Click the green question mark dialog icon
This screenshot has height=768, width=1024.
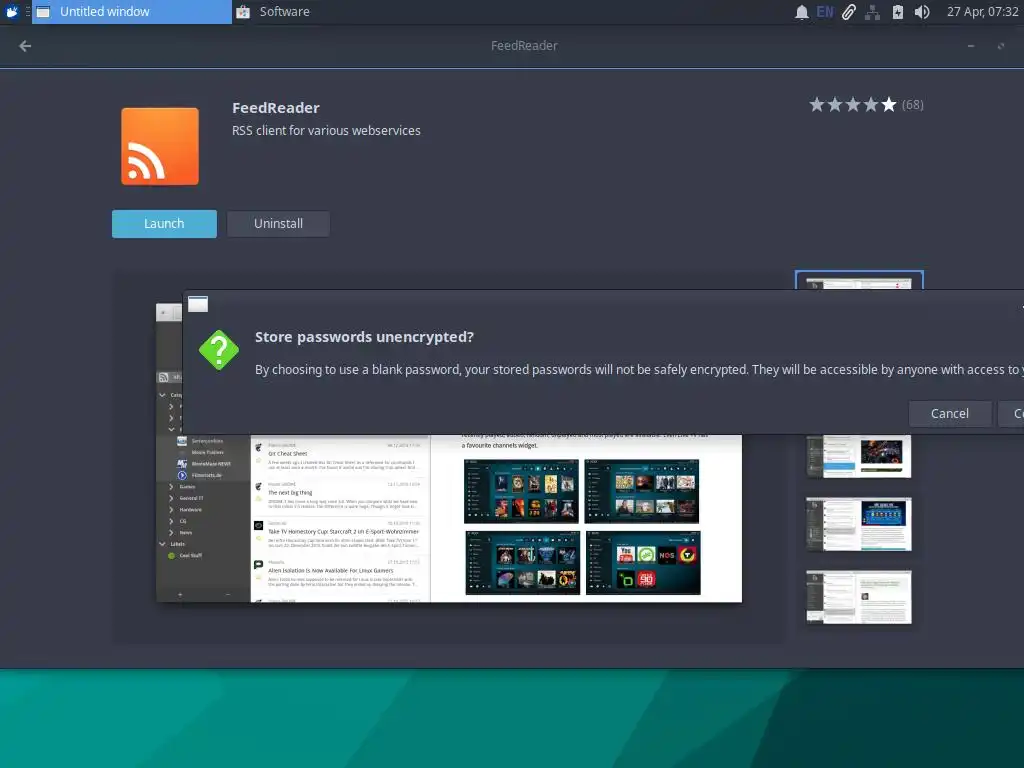coord(219,350)
